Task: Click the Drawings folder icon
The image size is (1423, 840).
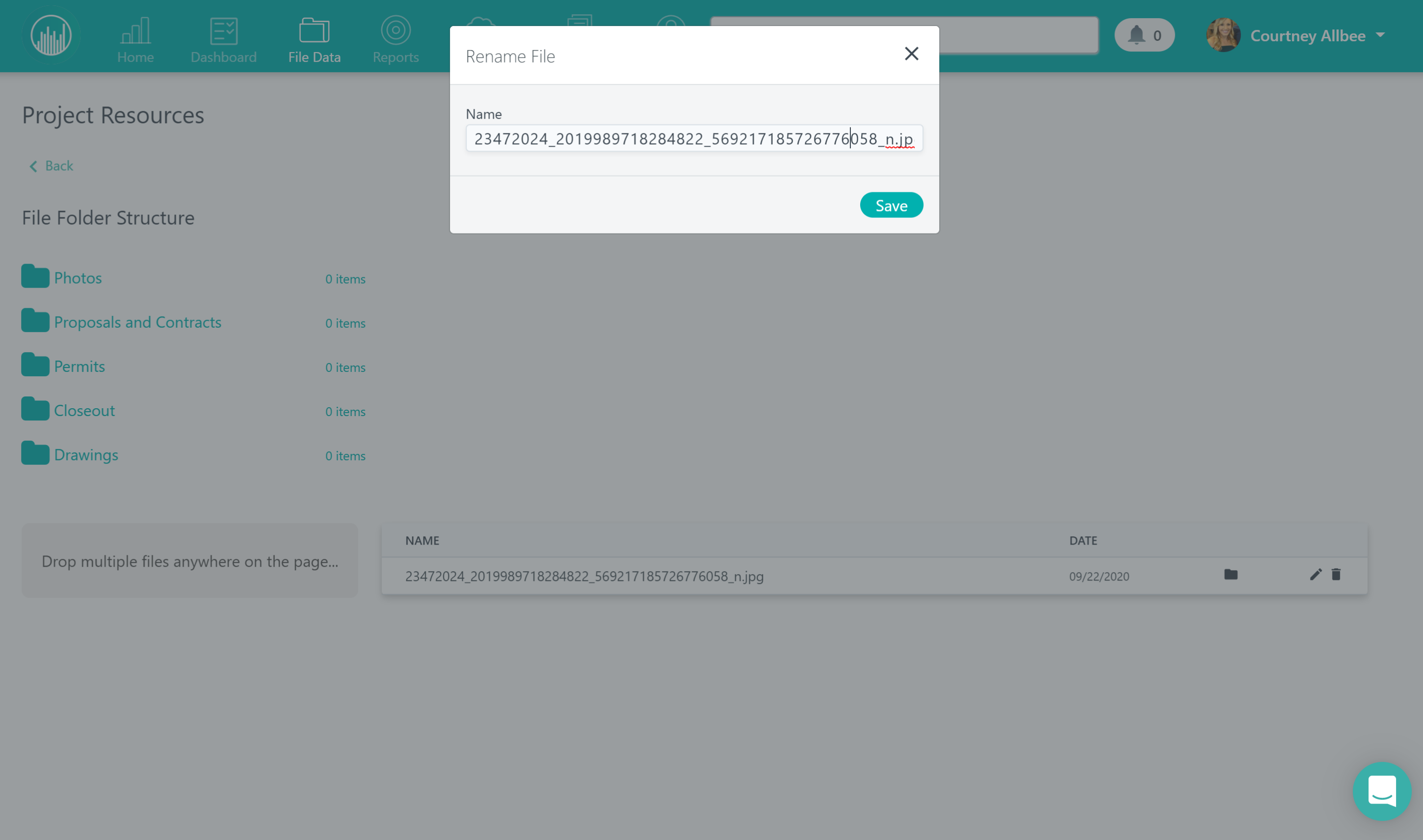Action: 35,453
